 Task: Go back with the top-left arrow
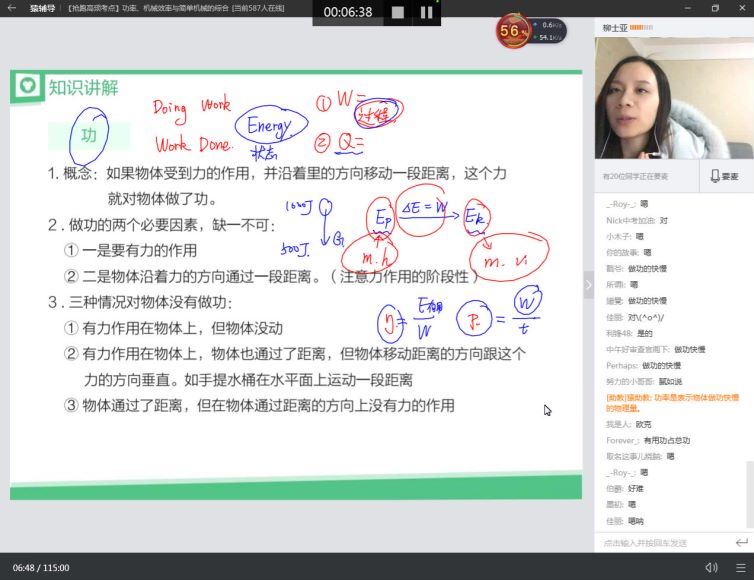pos(12,8)
